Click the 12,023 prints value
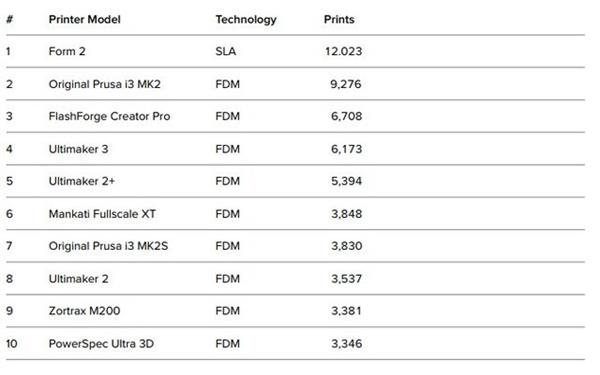Viewport: 600px width, 375px height. click(343, 51)
